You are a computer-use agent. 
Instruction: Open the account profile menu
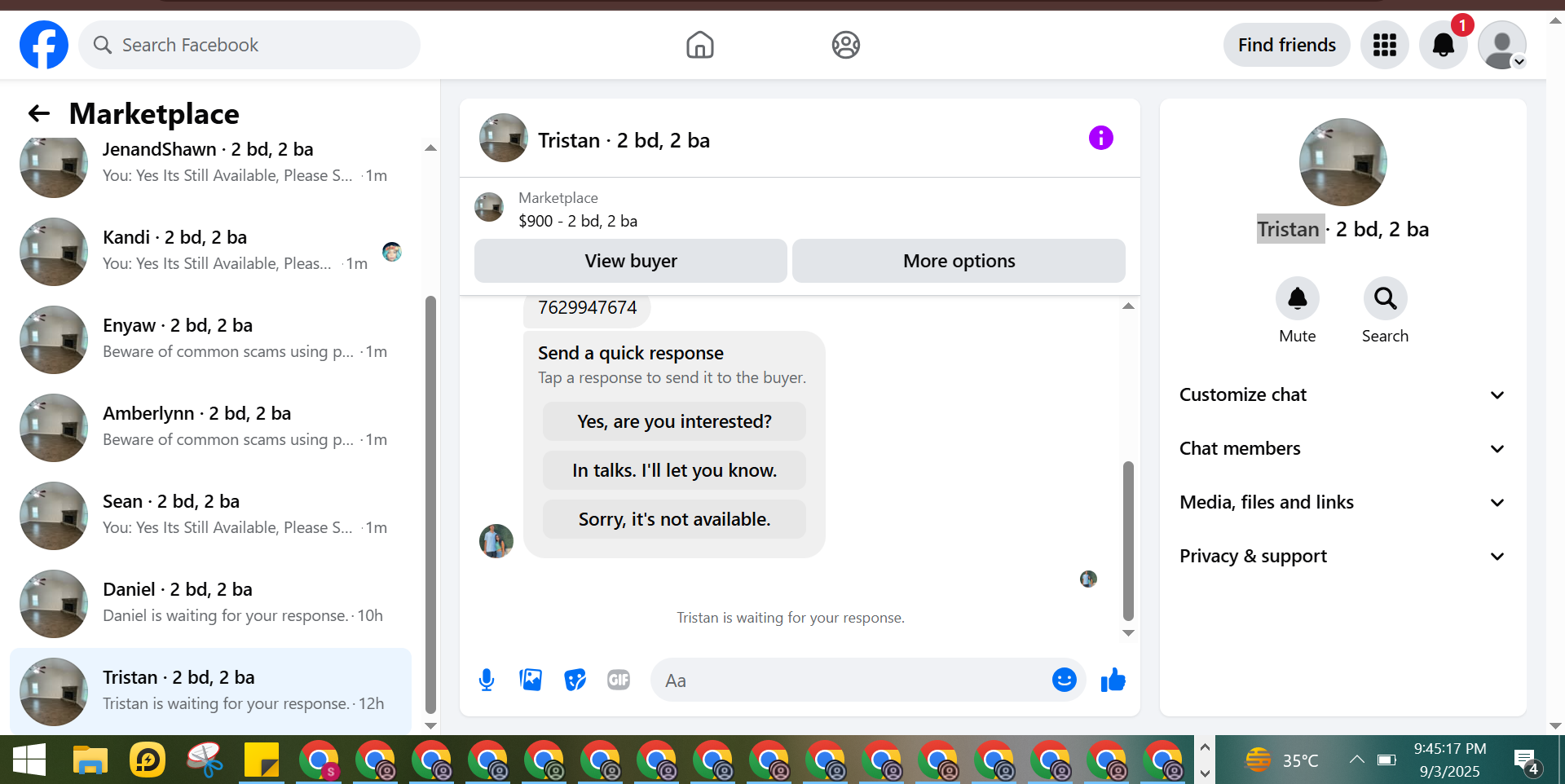coord(1502,45)
